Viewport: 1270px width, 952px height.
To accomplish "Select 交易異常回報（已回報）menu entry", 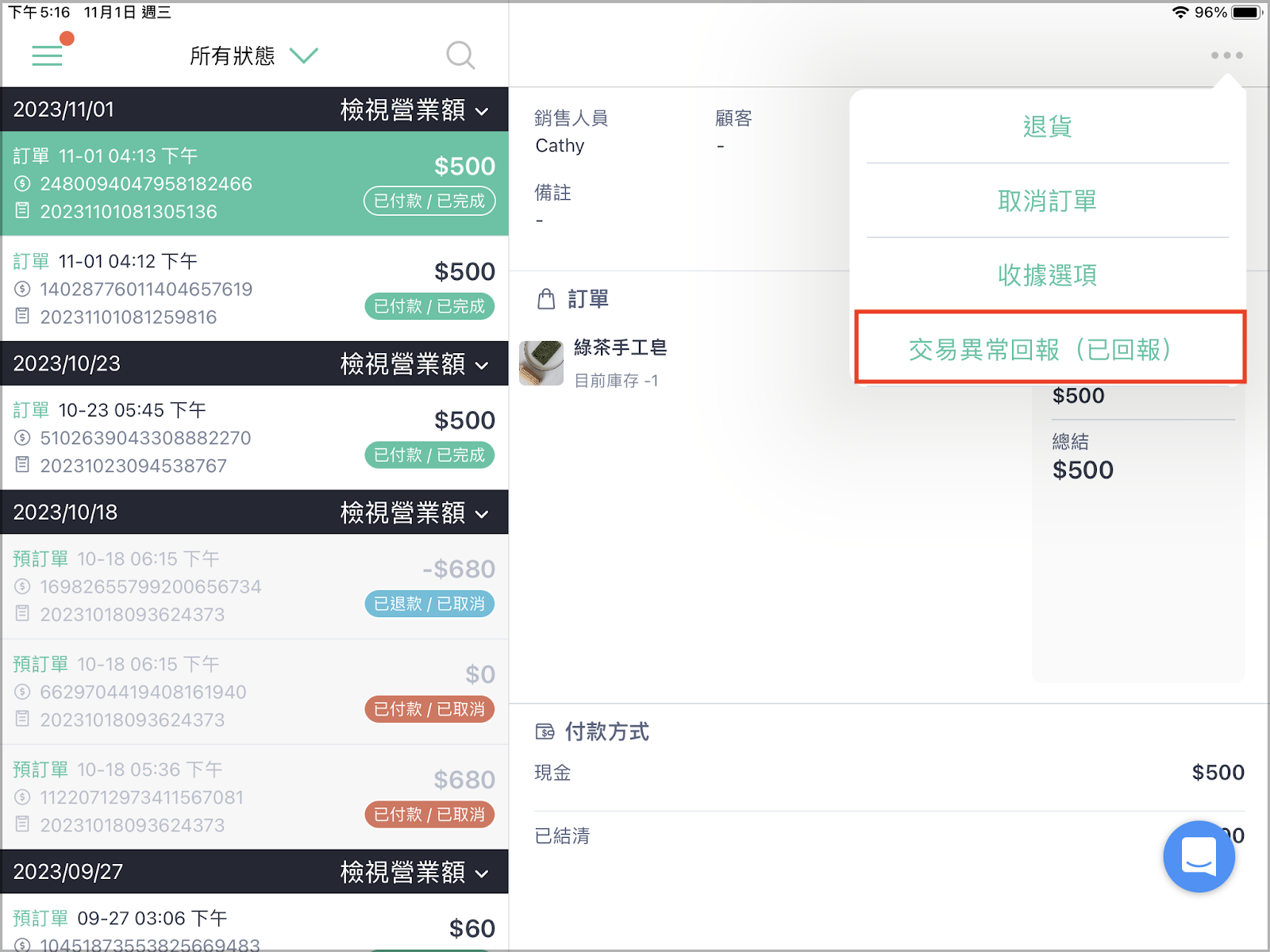I will [1050, 347].
